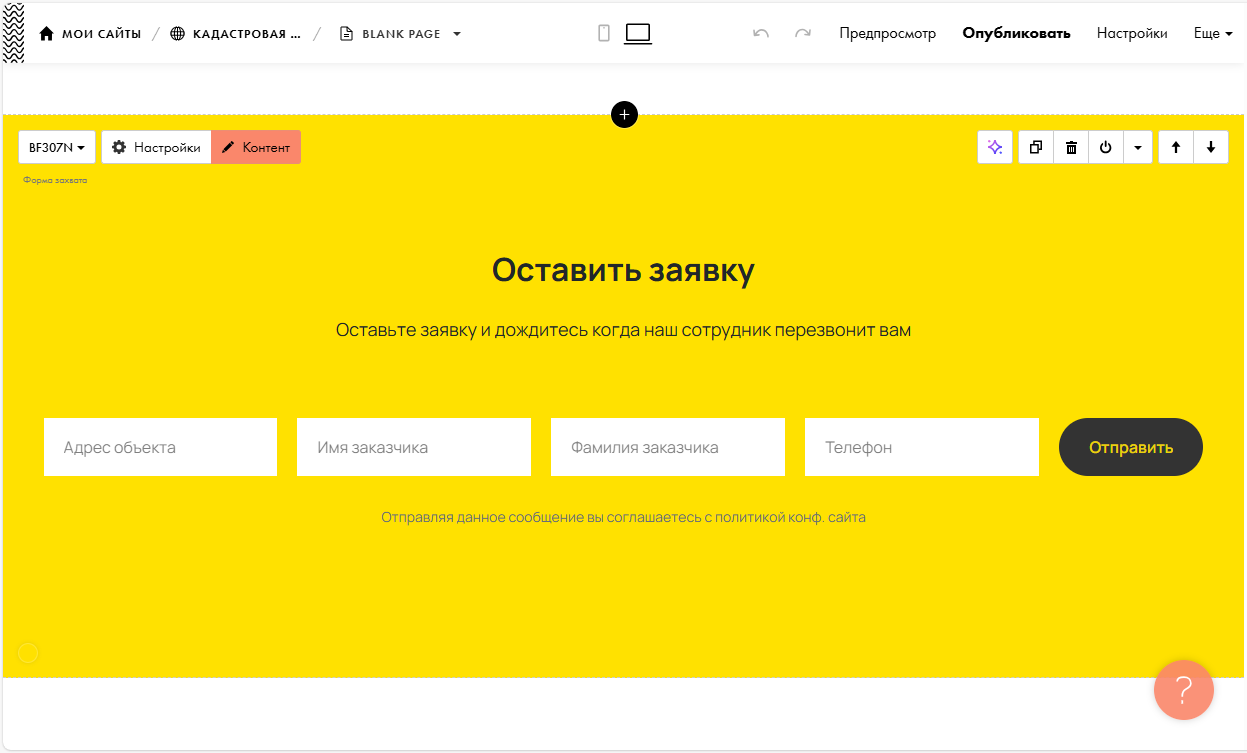Image resolution: width=1247 pixels, height=753 pixels.
Task: Open Настройки in the top menu
Action: coord(1132,33)
